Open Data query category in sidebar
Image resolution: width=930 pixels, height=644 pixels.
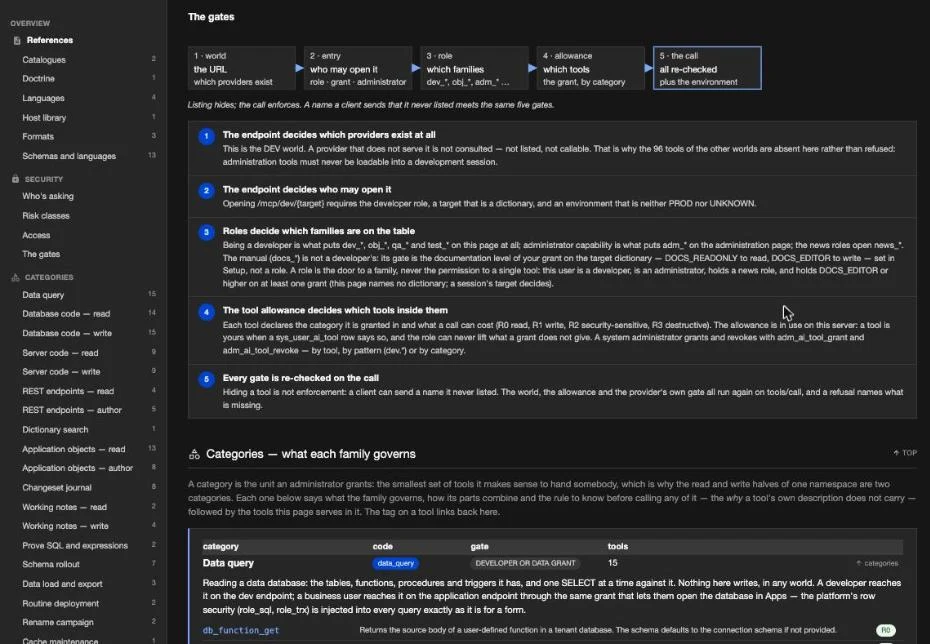43,295
